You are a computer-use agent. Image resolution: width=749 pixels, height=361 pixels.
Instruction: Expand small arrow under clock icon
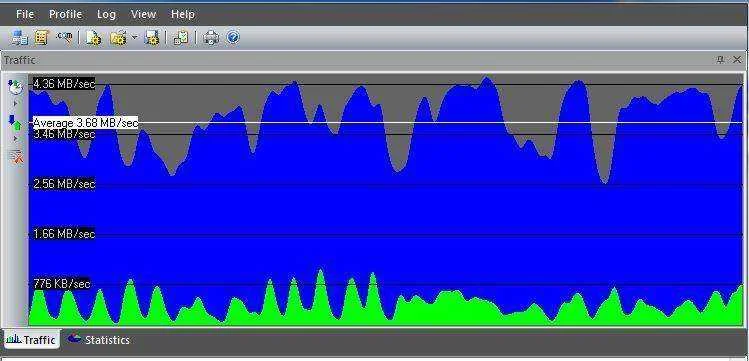[15, 103]
